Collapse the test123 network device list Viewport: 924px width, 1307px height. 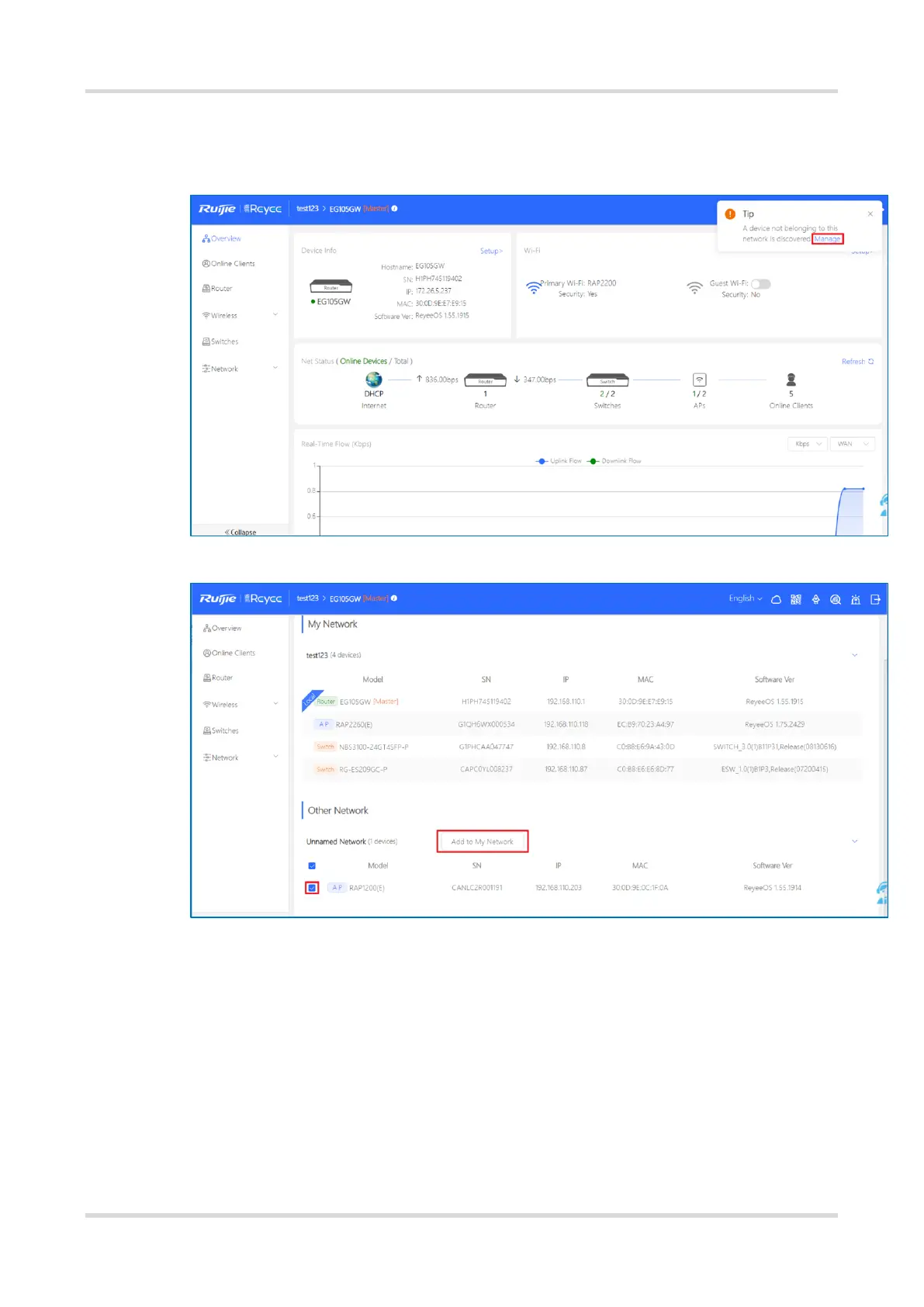855,655
